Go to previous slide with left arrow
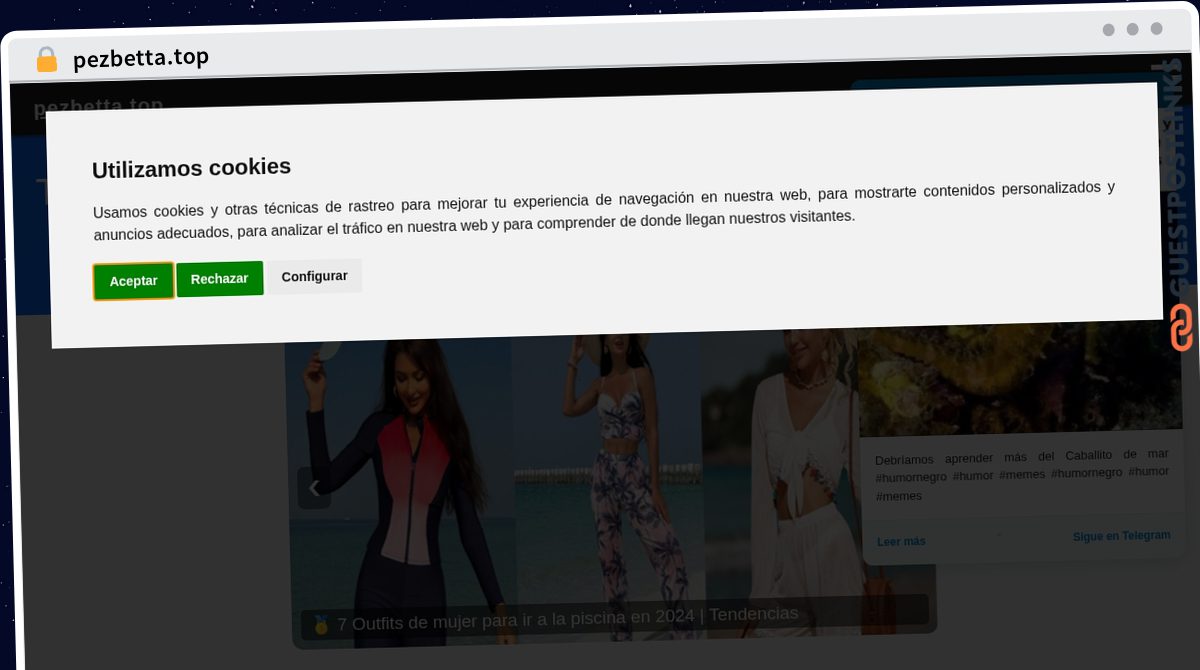 314,488
